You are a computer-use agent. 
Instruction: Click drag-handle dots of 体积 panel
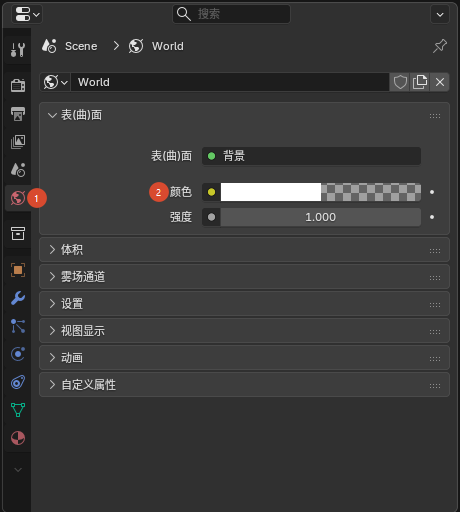[435, 251]
